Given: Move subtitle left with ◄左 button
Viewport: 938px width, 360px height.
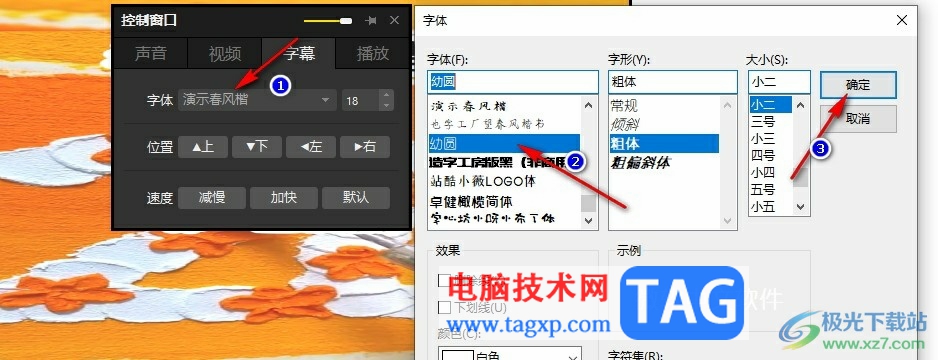Looking at the screenshot, I should (x=310, y=147).
